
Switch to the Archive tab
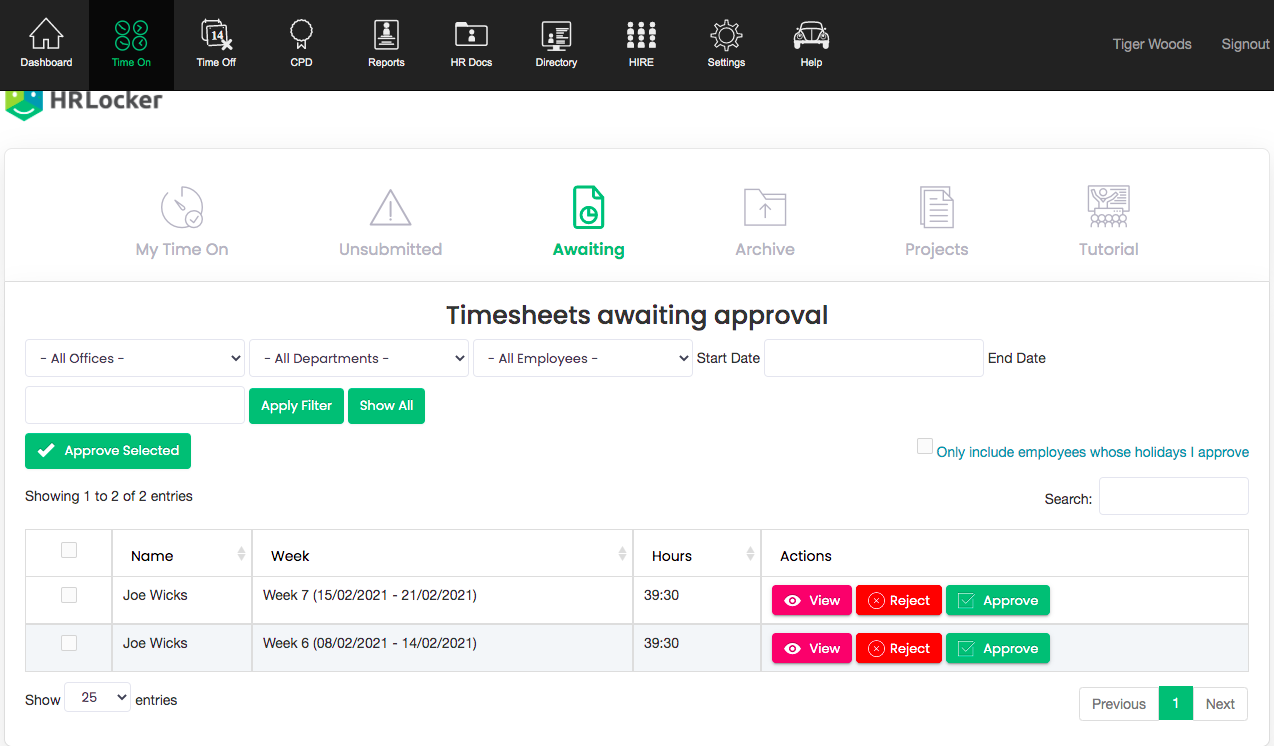coord(765,220)
